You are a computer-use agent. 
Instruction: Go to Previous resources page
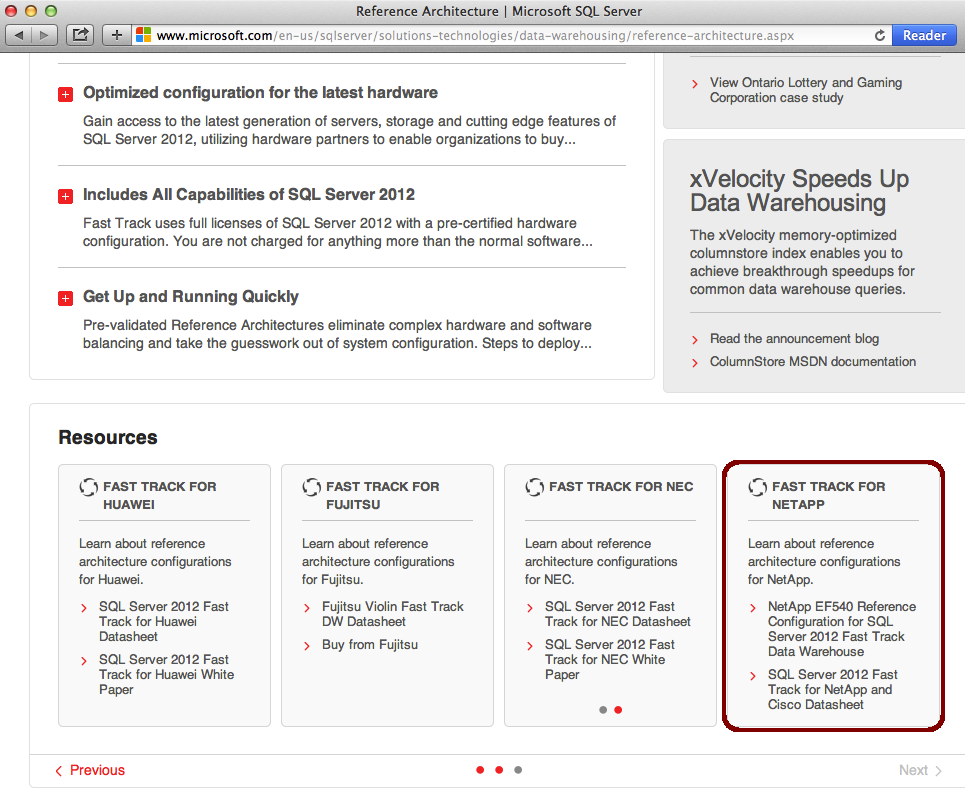[x=90, y=770]
